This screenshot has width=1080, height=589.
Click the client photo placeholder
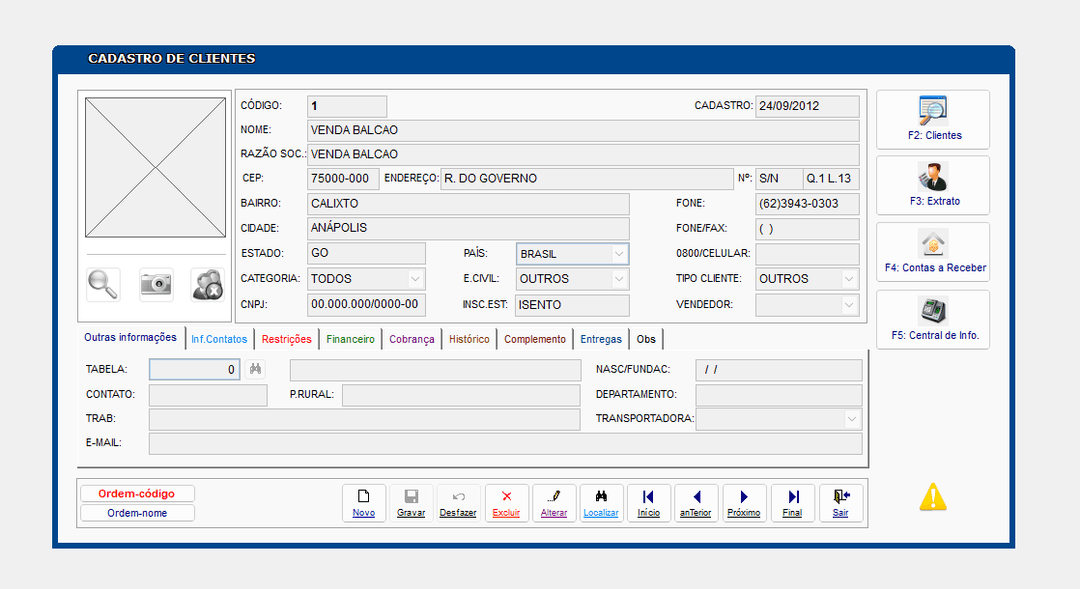[156, 167]
